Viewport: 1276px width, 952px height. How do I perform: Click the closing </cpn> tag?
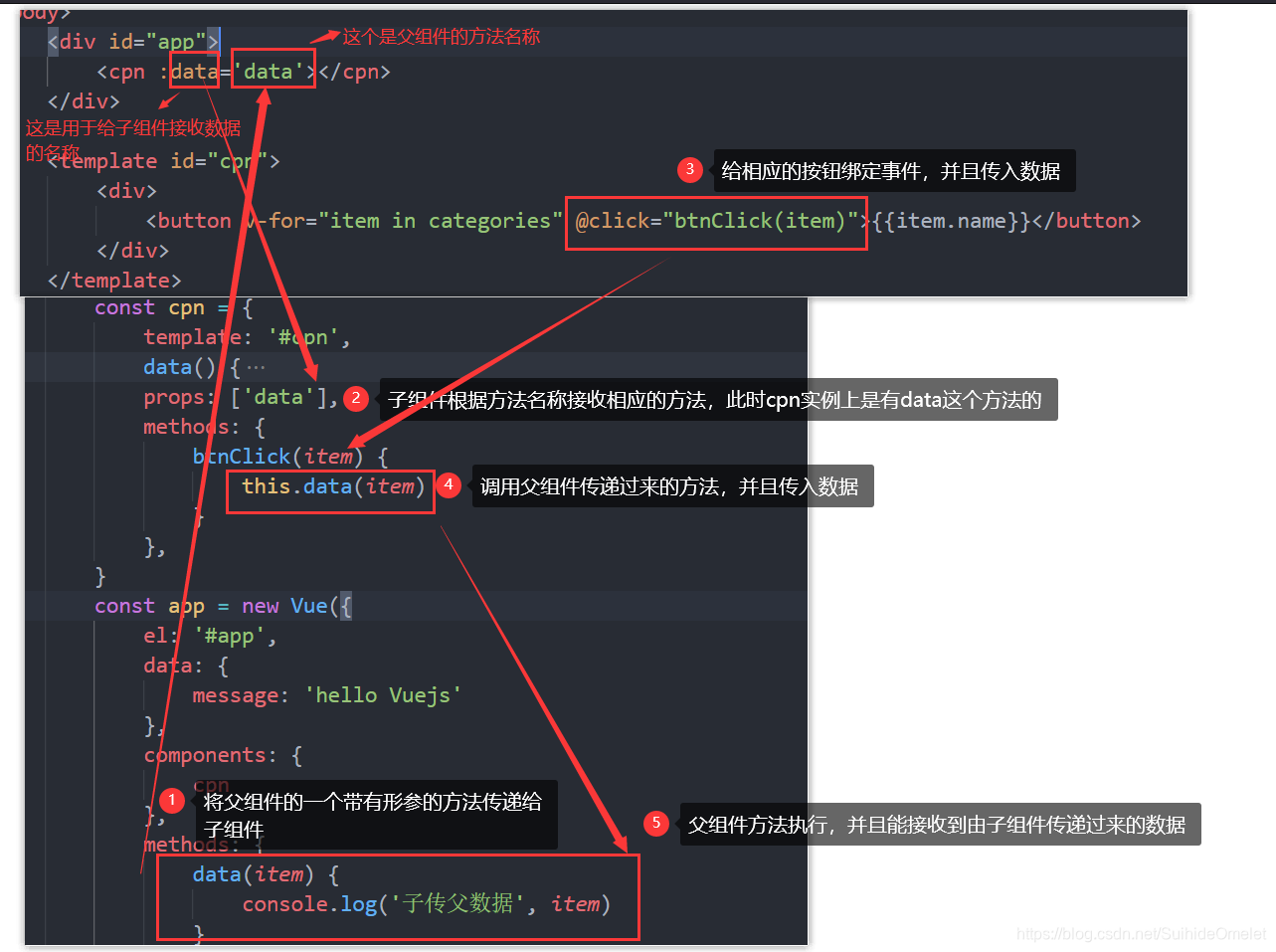click(354, 72)
